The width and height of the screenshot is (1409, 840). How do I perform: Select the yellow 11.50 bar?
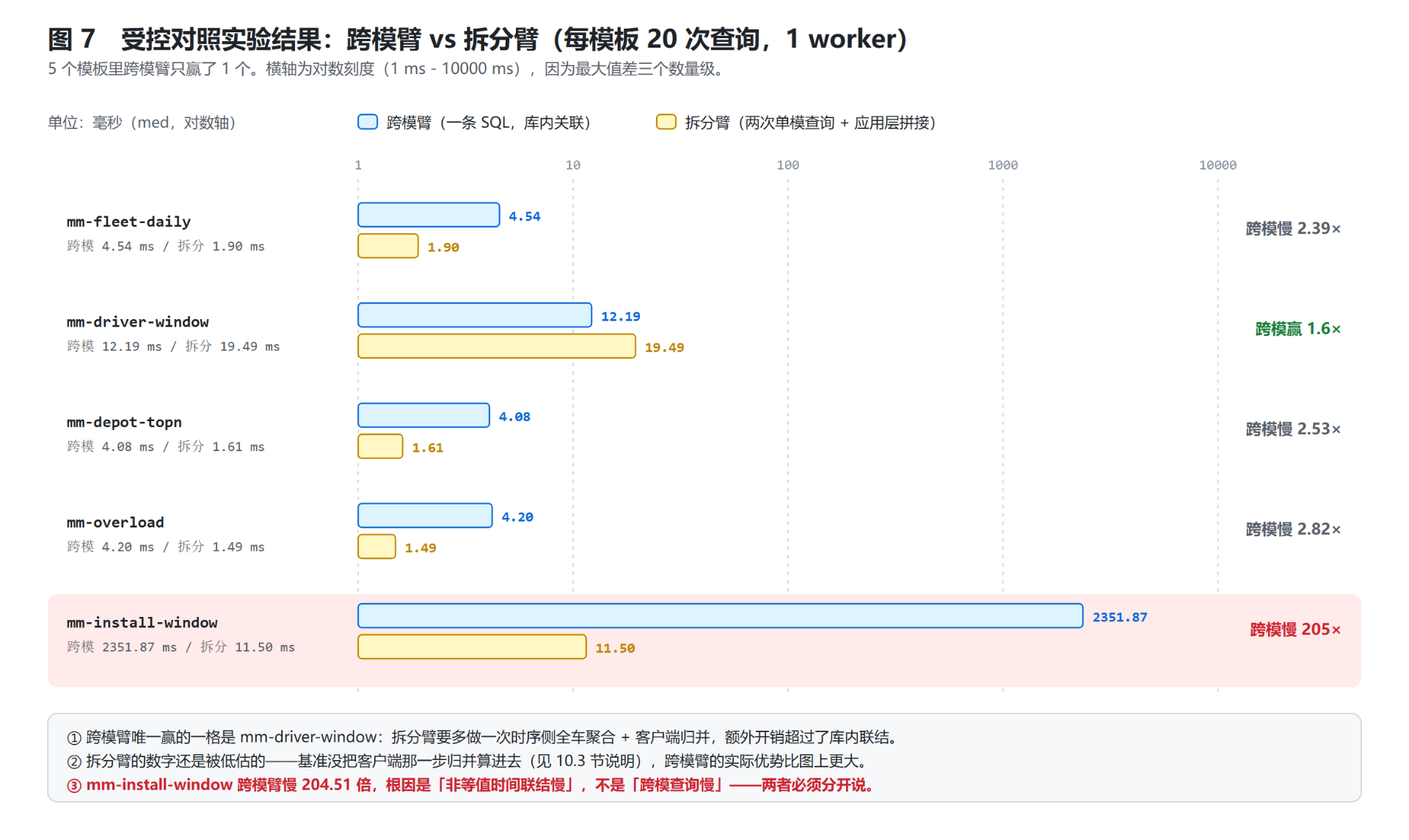coord(472,647)
